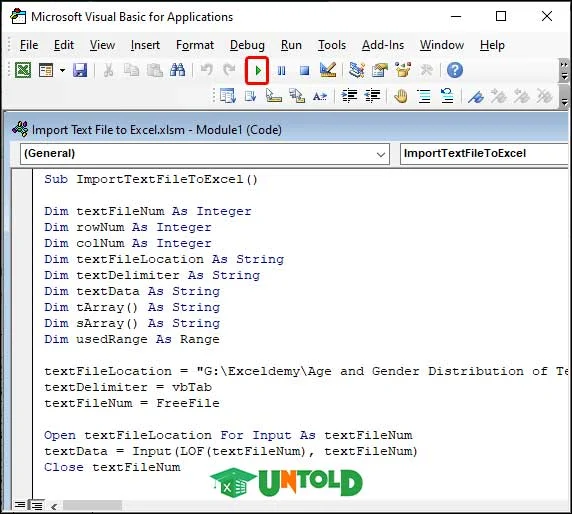Click the List Constants icon

[x=251, y=96]
